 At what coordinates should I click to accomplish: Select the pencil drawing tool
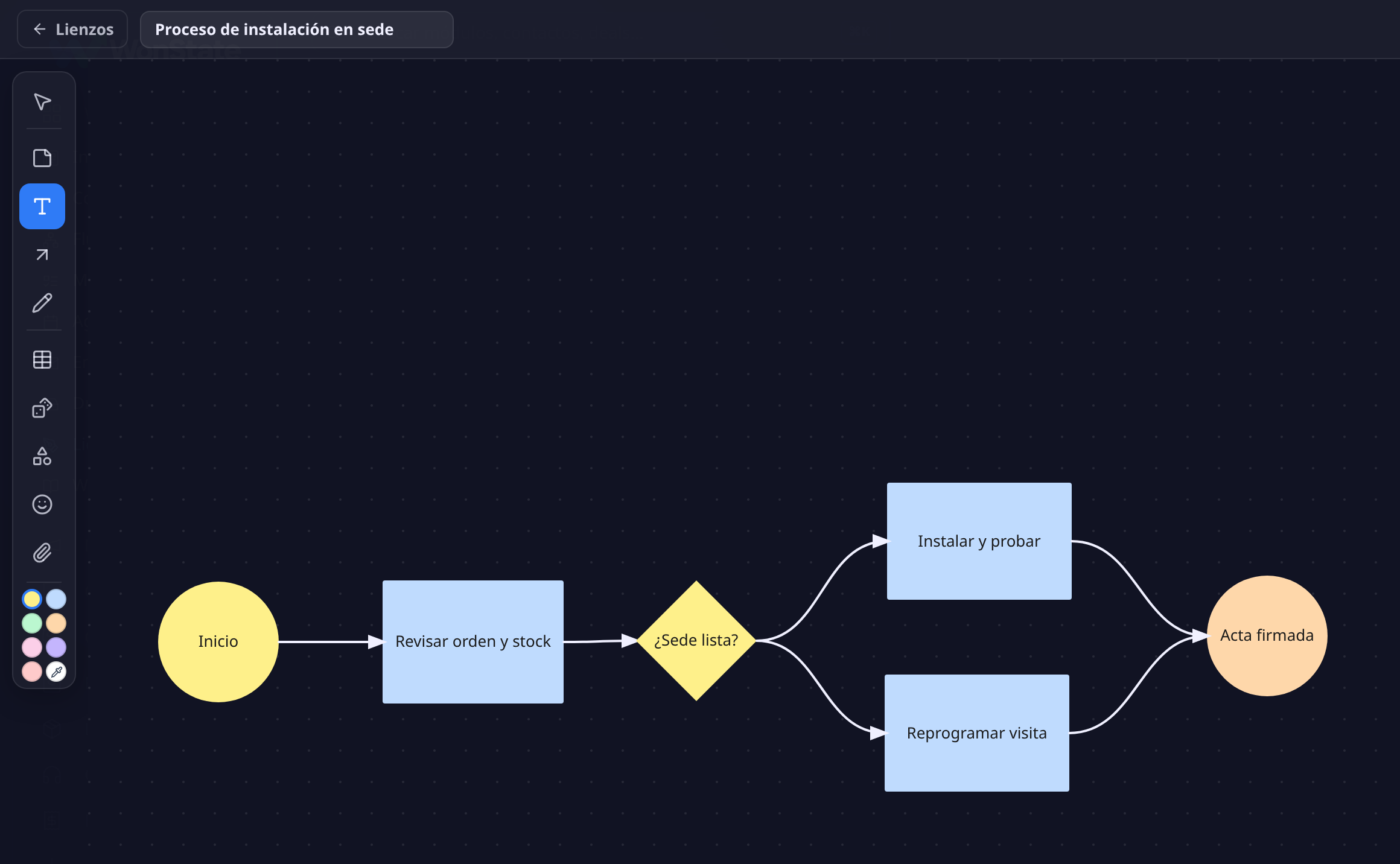(42, 303)
